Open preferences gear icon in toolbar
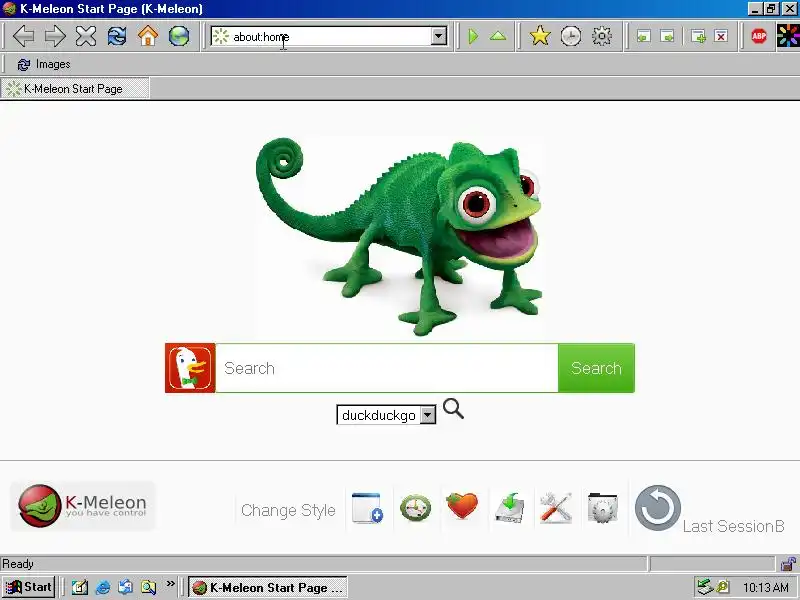The height and width of the screenshot is (600, 800). click(x=602, y=36)
